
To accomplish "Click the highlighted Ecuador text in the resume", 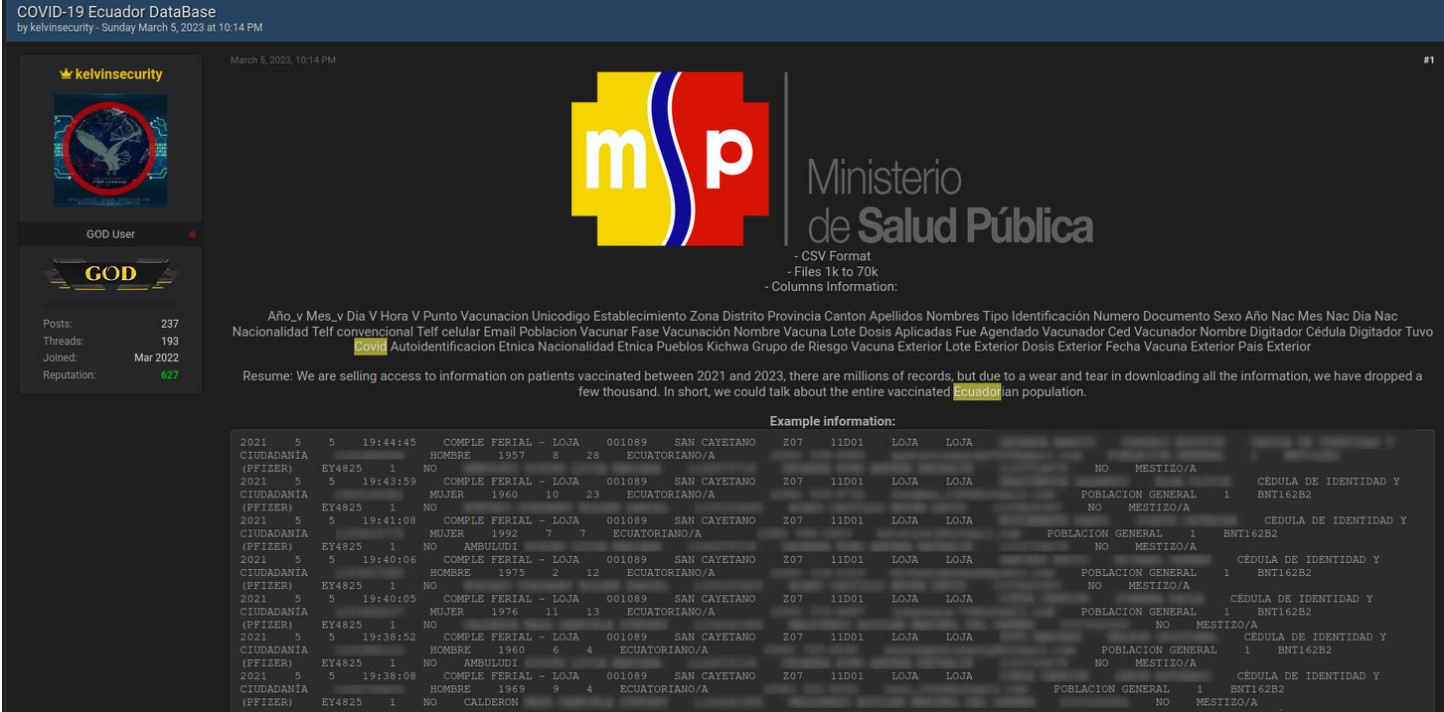I will coord(976,392).
